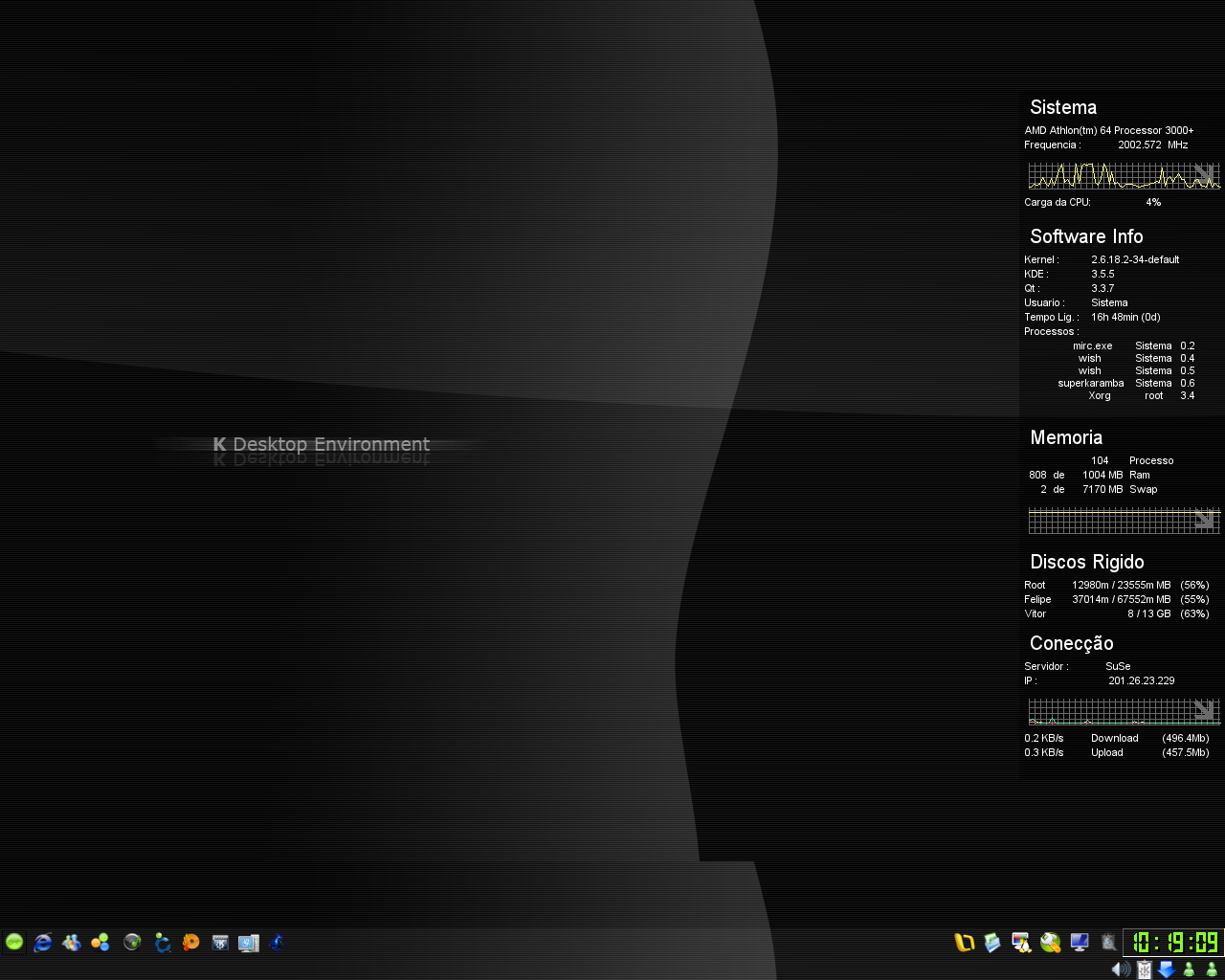Open the KDE film clapper media icon
This screenshot has width=1225, height=980.
220,943
